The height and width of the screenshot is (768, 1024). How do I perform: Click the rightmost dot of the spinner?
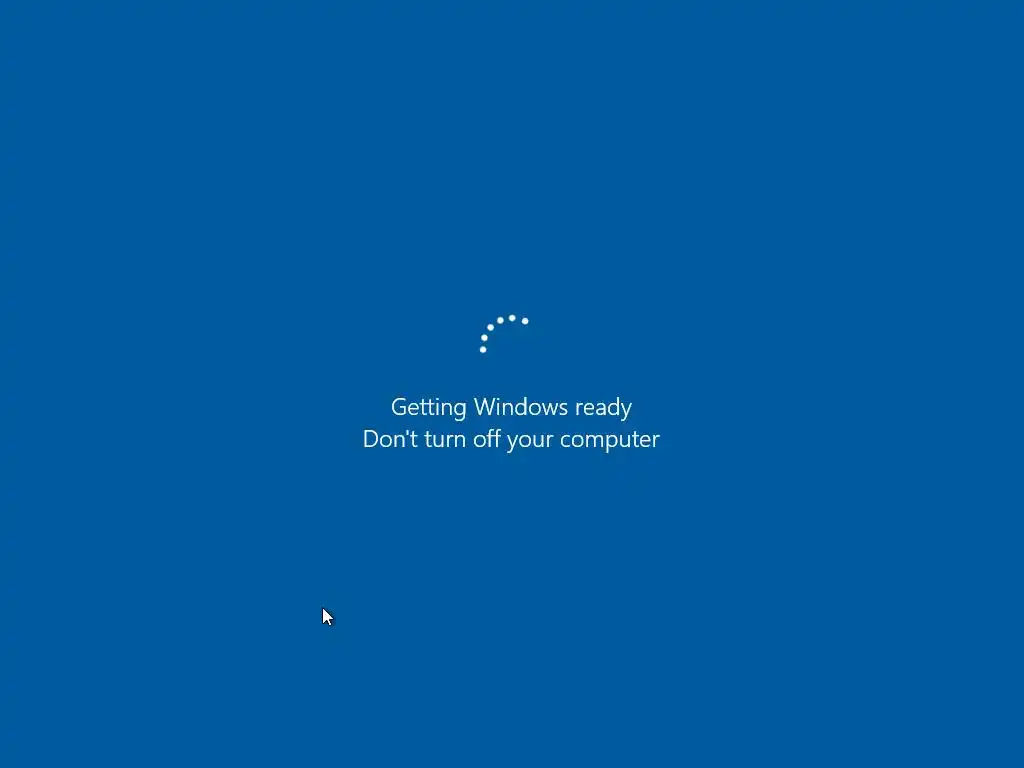(x=525, y=321)
